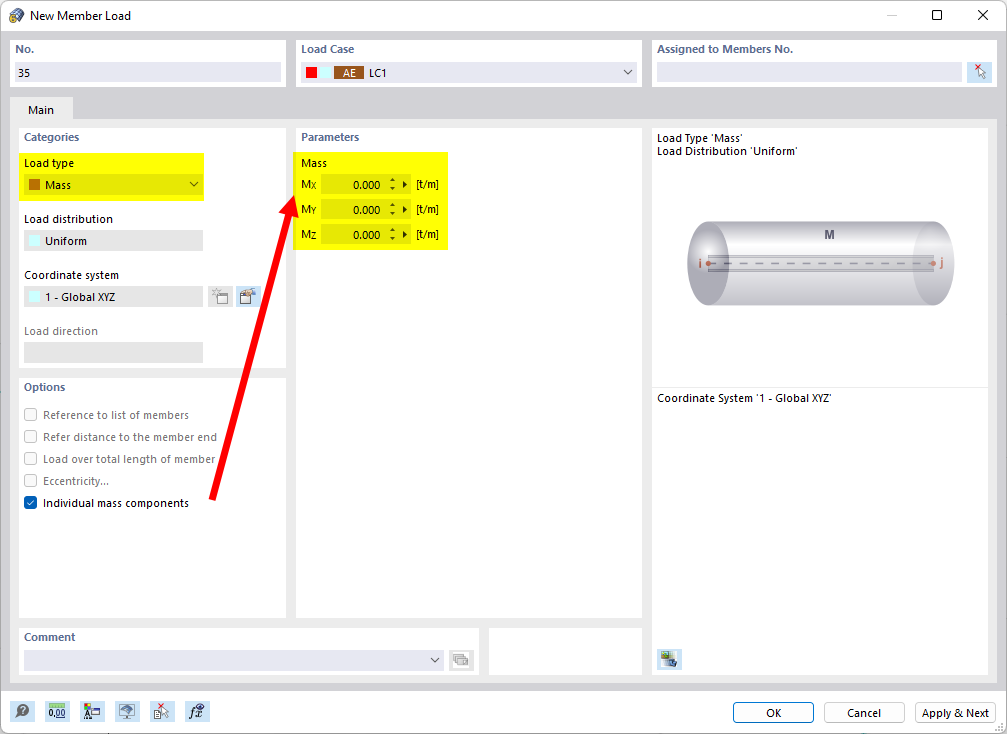Enable Reference to list of members
The width and height of the screenshot is (1007, 734).
(x=30, y=415)
